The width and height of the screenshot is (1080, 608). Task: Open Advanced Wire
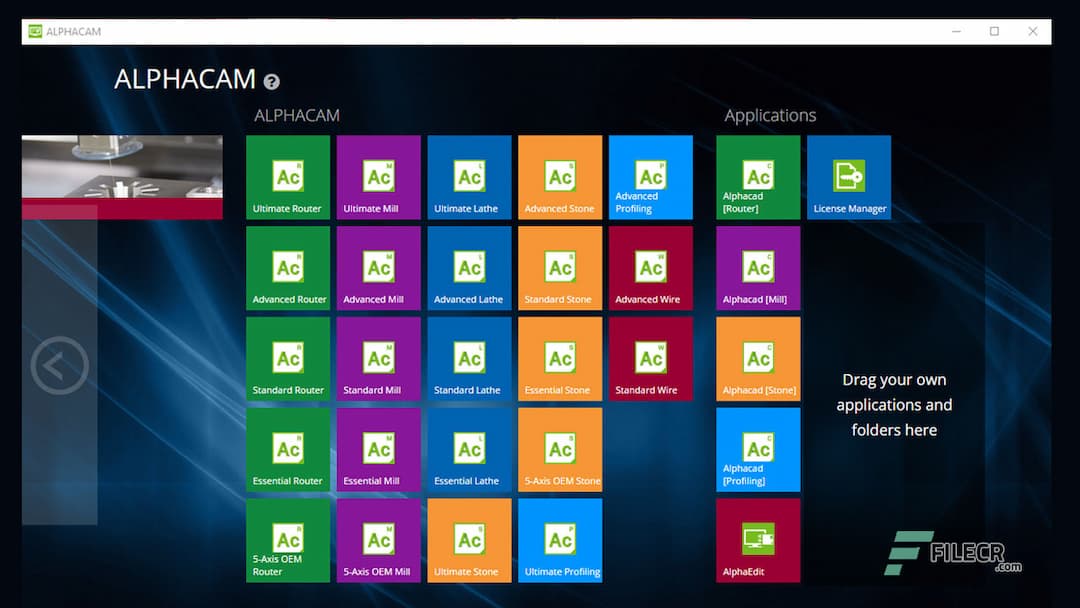(x=650, y=267)
